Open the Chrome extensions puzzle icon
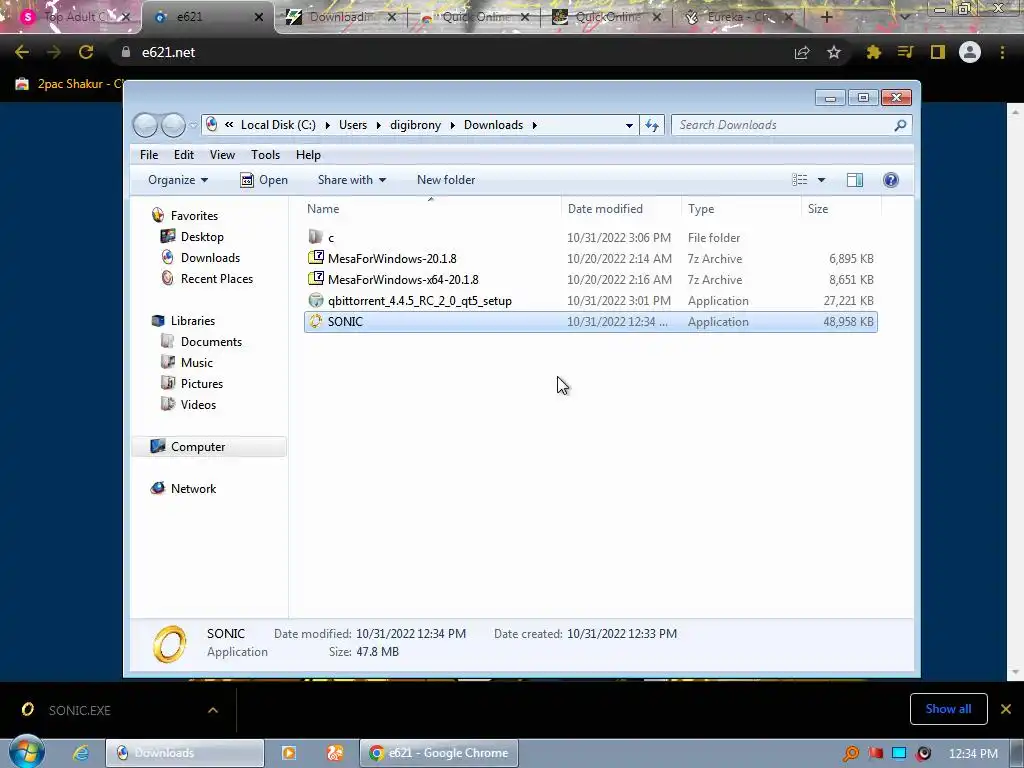 pyautogui.click(x=873, y=52)
